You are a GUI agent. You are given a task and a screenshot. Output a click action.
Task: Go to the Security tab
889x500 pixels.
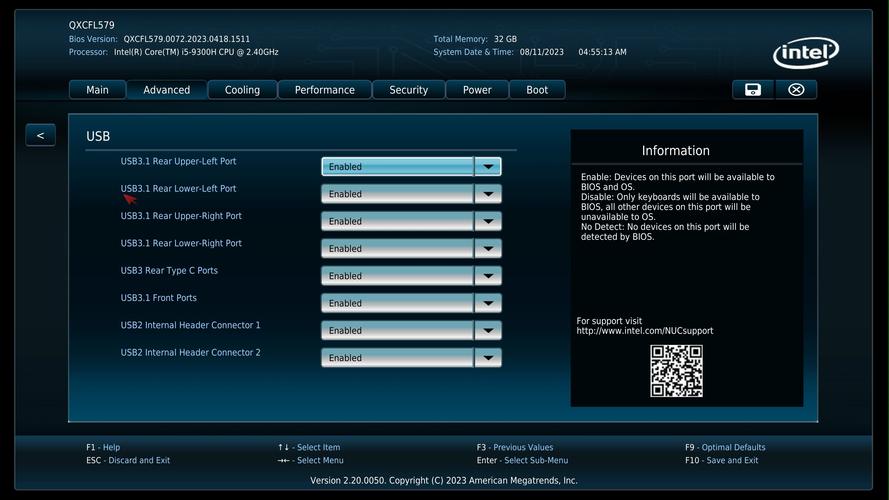(x=408, y=90)
